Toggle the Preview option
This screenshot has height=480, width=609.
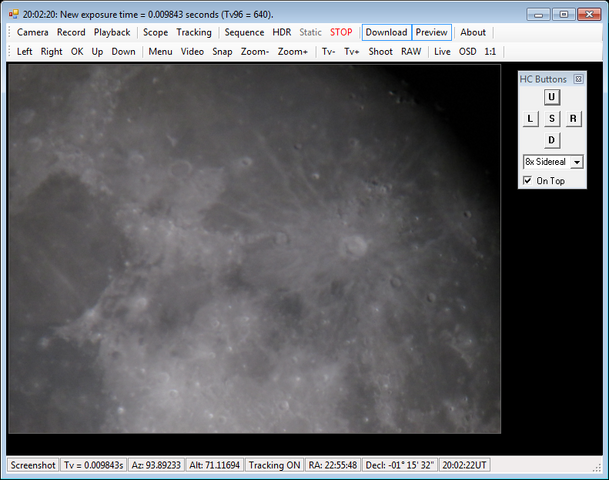(x=432, y=32)
